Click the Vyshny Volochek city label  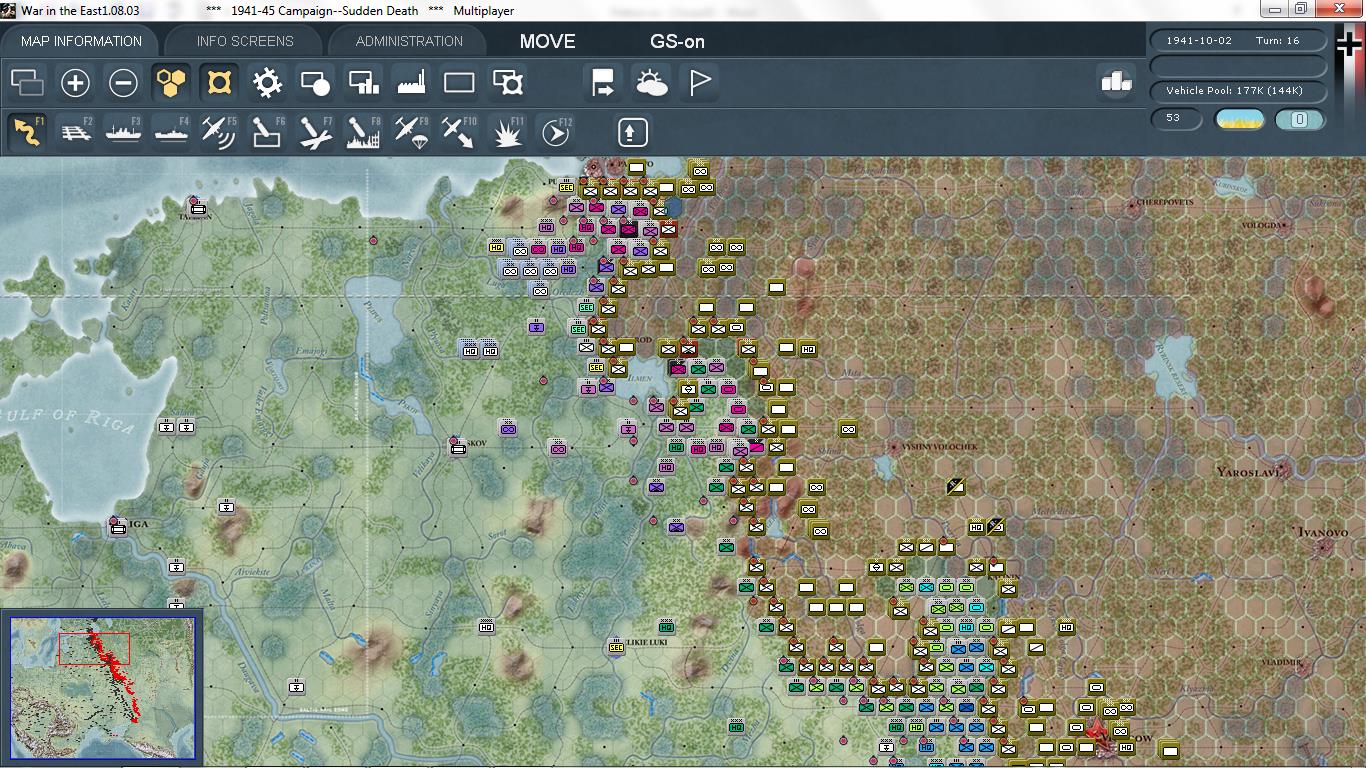(939, 447)
